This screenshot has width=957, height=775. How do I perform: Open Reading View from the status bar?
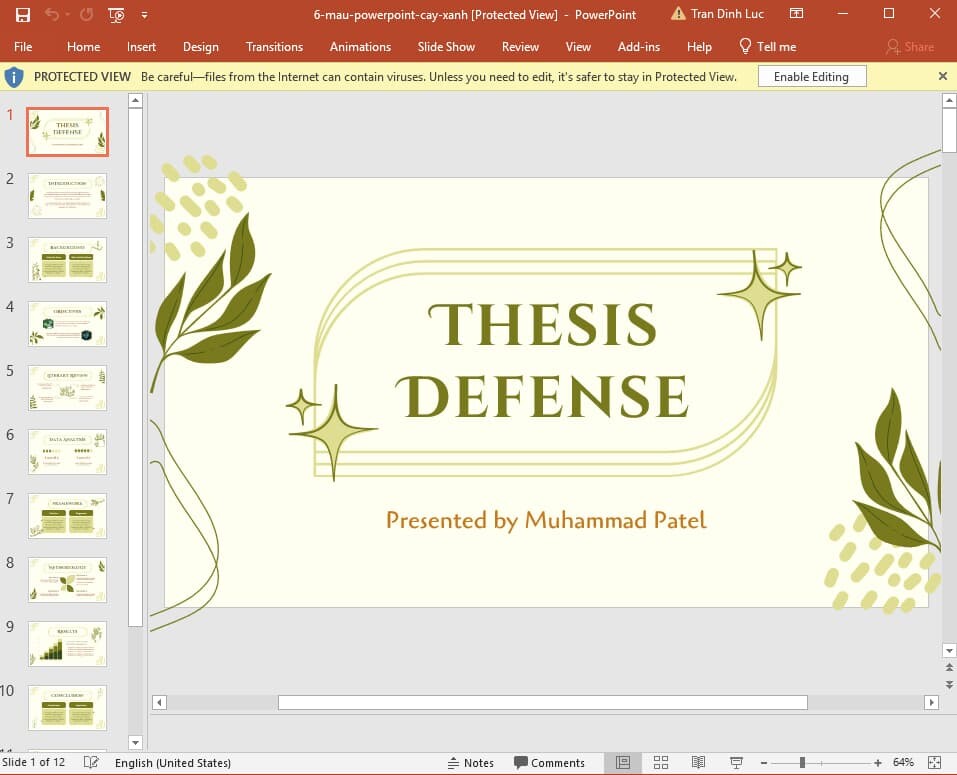[x=699, y=762]
